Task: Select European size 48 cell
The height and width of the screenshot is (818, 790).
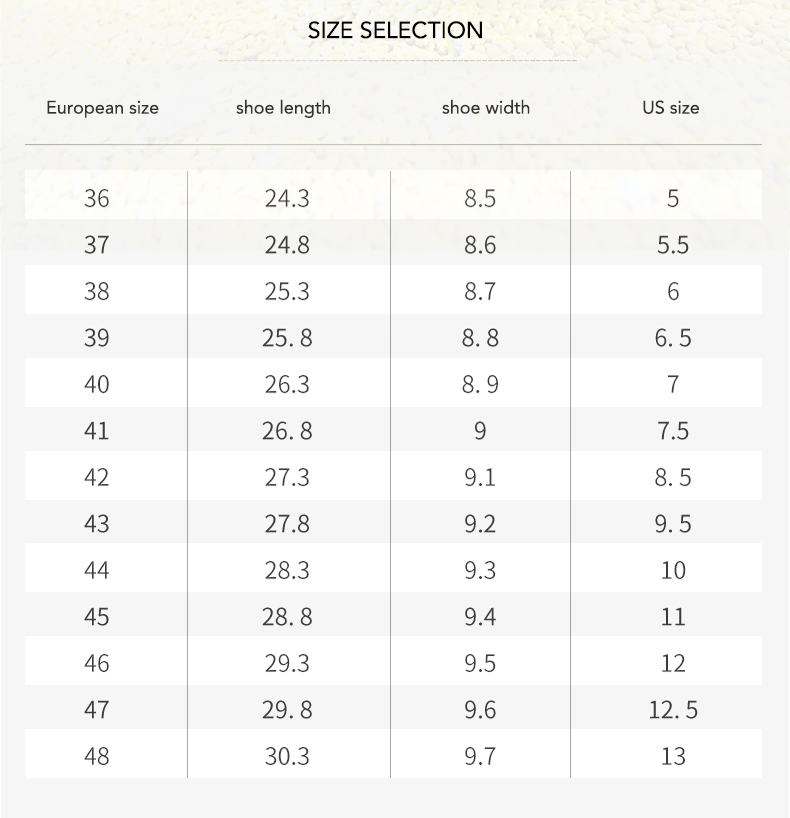Action: (x=97, y=756)
